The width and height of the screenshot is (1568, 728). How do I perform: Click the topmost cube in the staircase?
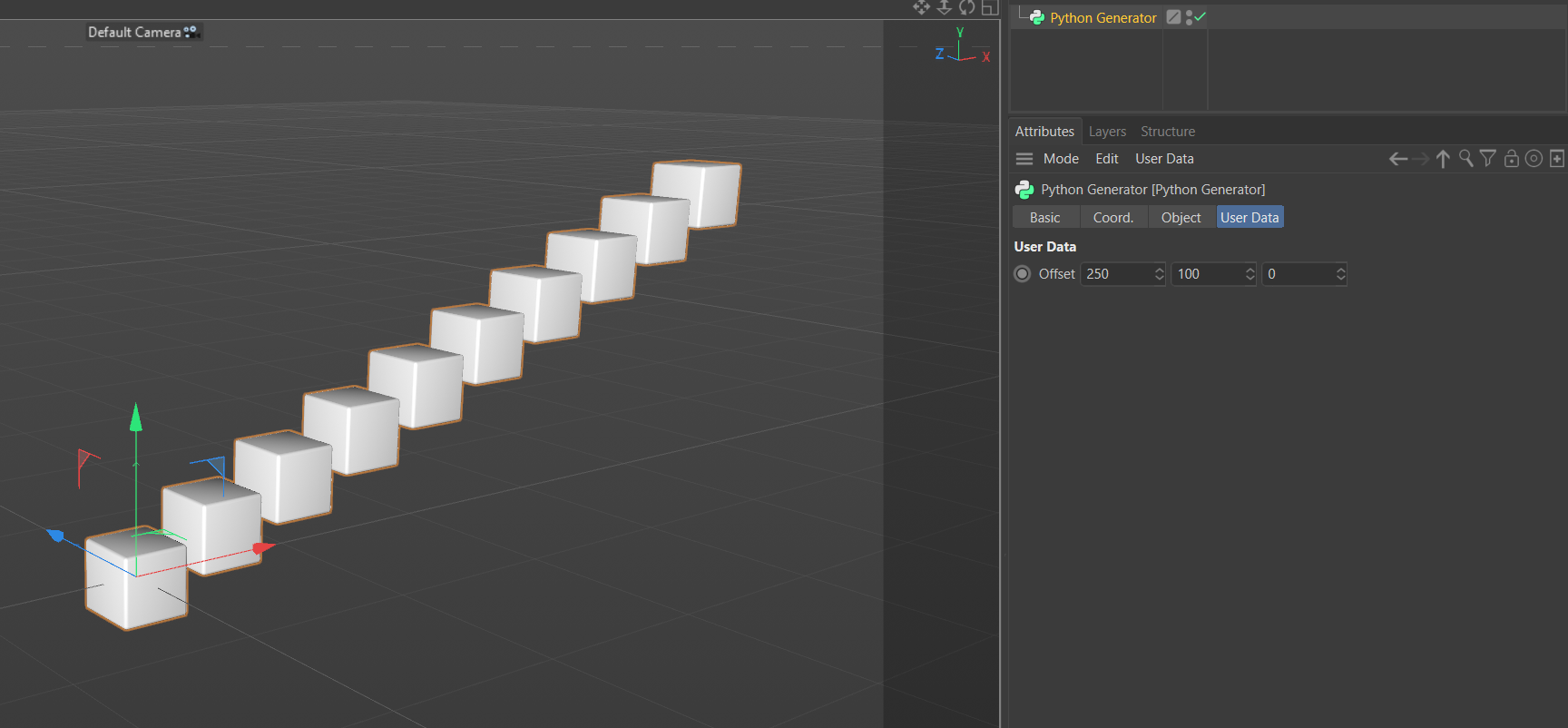click(697, 192)
